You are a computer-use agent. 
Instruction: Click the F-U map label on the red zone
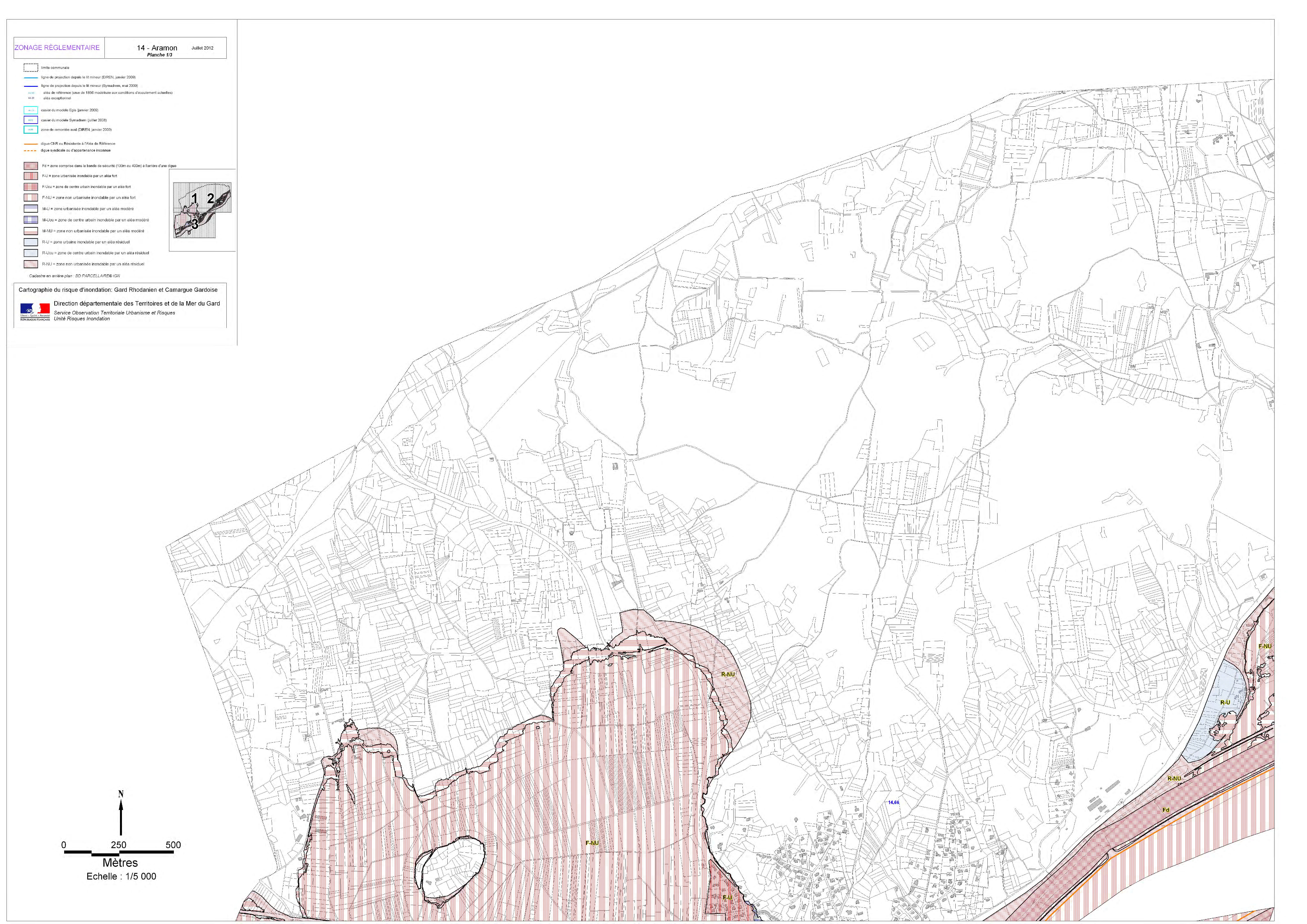727,898
